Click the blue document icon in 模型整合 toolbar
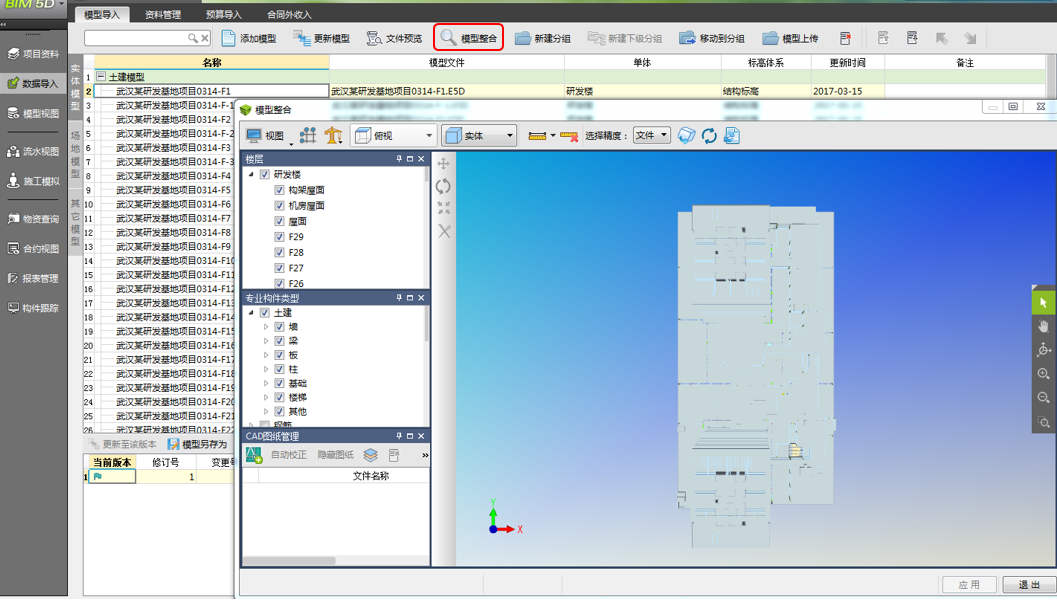The height and width of the screenshot is (602, 1057). pos(732,136)
